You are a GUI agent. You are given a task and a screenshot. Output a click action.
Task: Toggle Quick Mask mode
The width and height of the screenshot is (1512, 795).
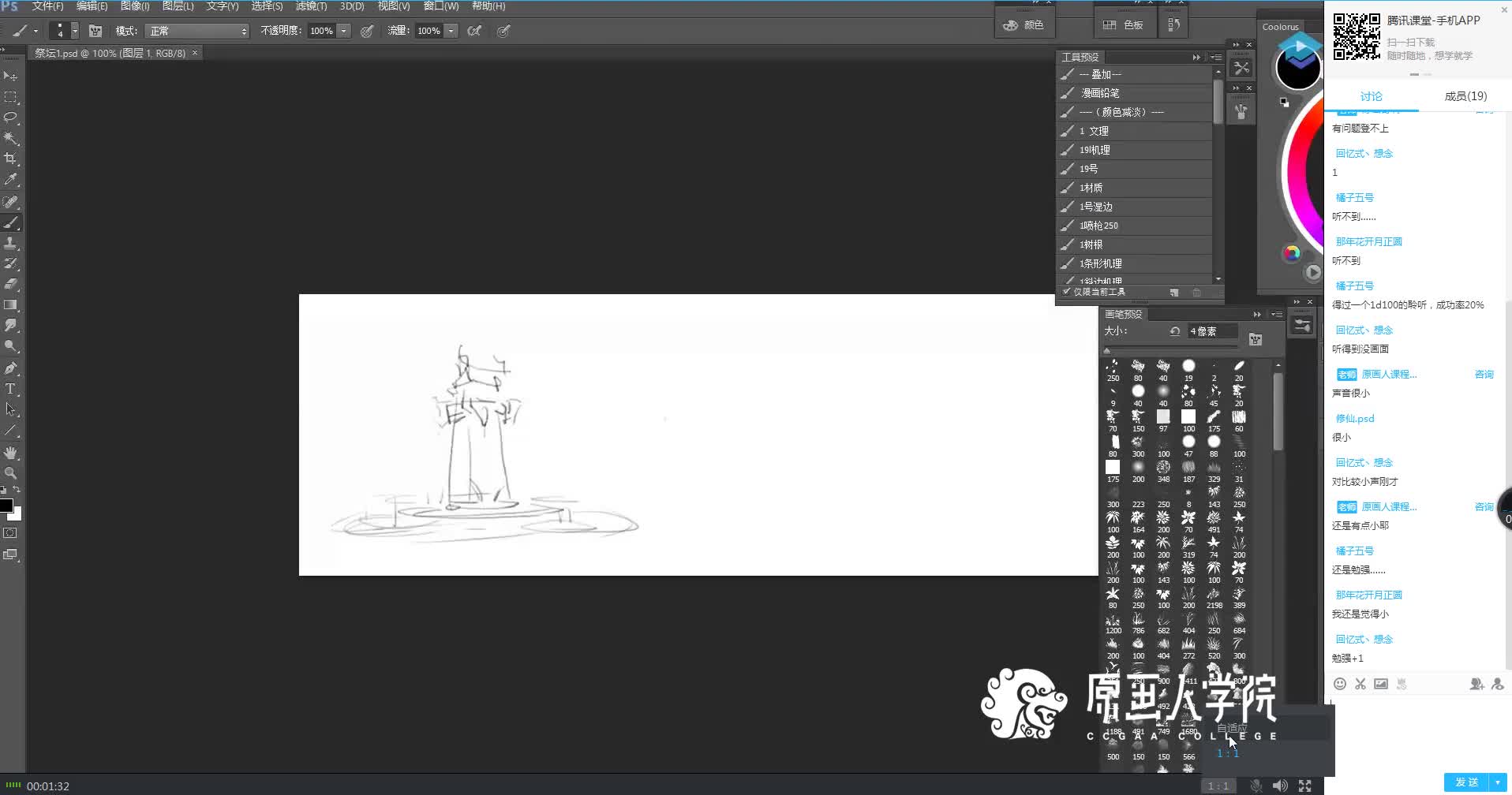(x=10, y=533)
